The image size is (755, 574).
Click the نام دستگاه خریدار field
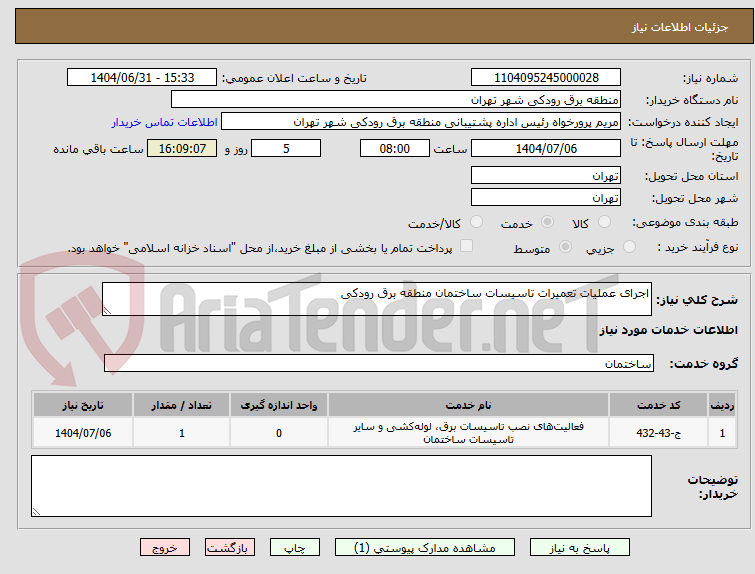396,100
